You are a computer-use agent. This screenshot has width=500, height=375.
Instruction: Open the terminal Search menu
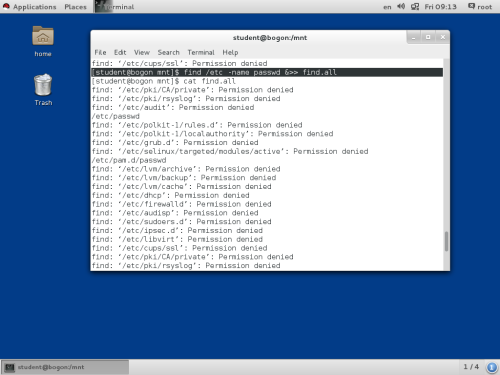[x=168, y=52]
